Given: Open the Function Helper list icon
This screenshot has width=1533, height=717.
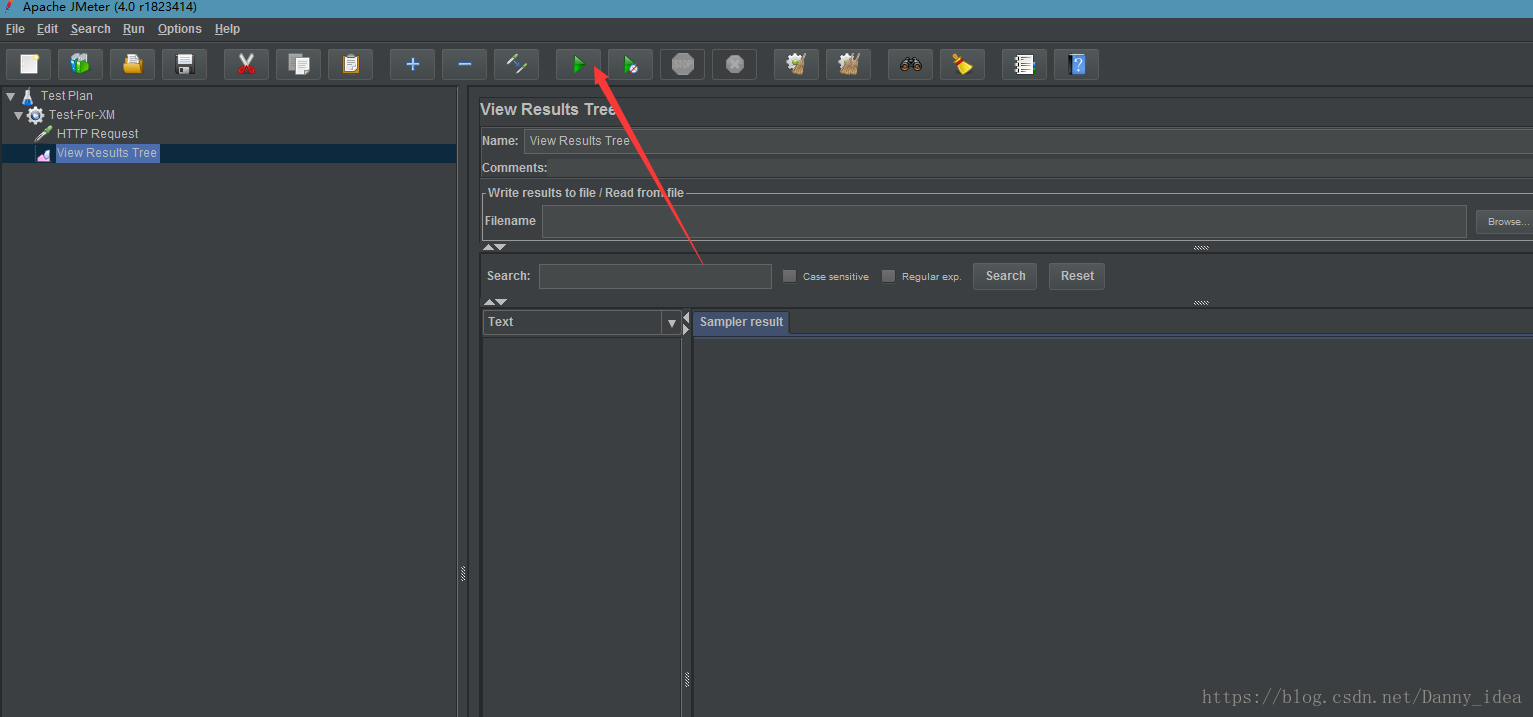Looking at the screenshot, I should click(1024, 64).
